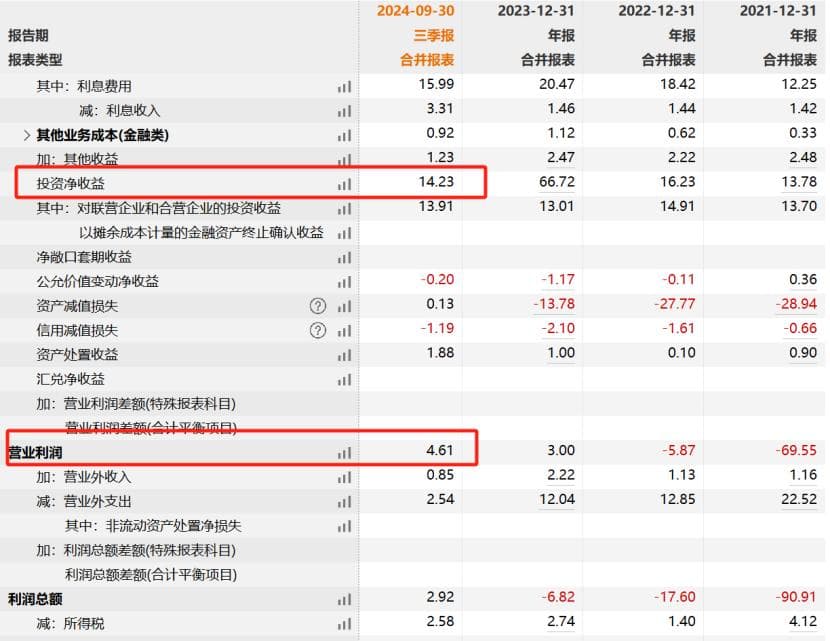Click the 4.61 operating profit cell

438,452
